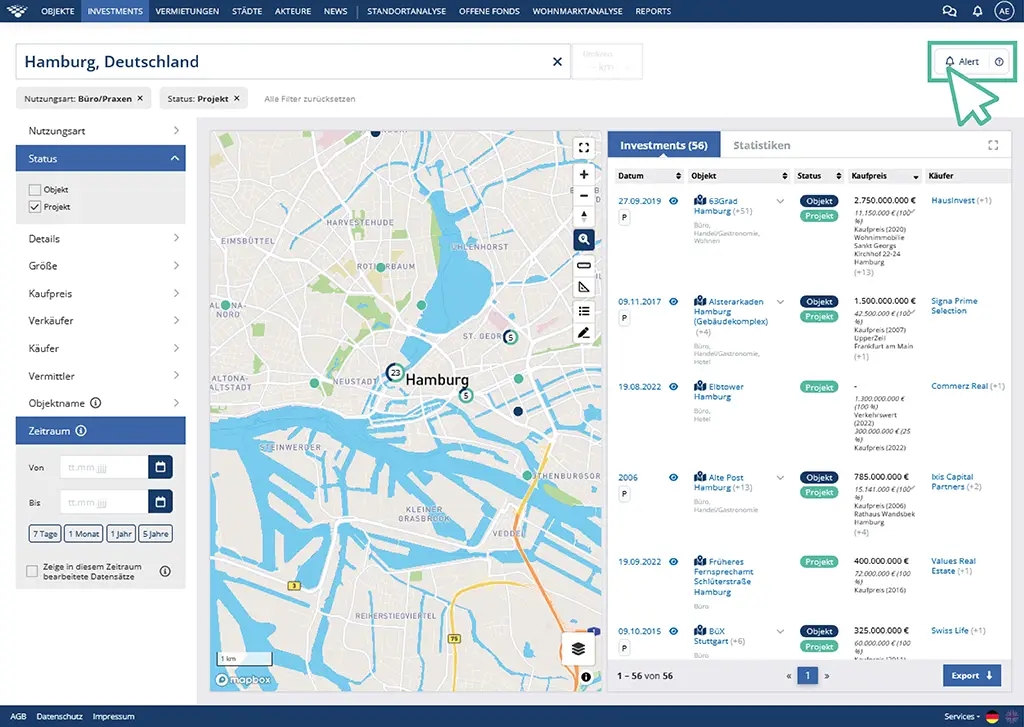The image size is (1024, 727).
Task: Show the map attribution info icon
Action: pyautogui.click(x=586, y=677)
